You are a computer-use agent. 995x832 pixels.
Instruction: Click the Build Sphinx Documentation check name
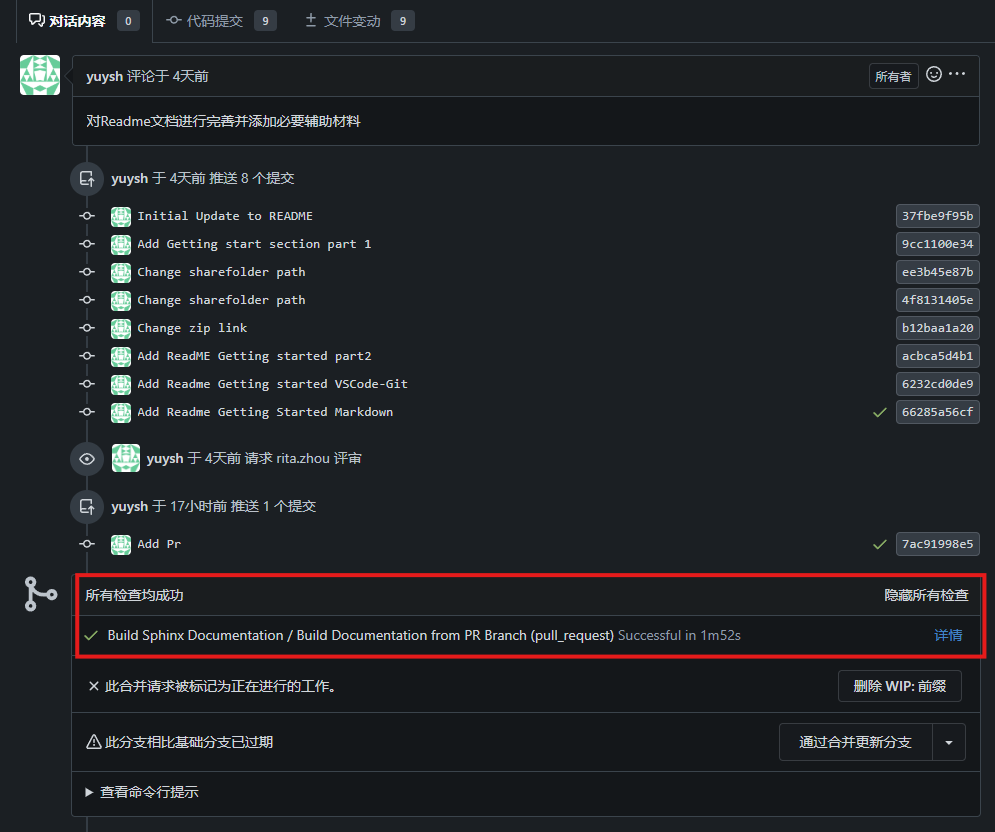(360, 635)
